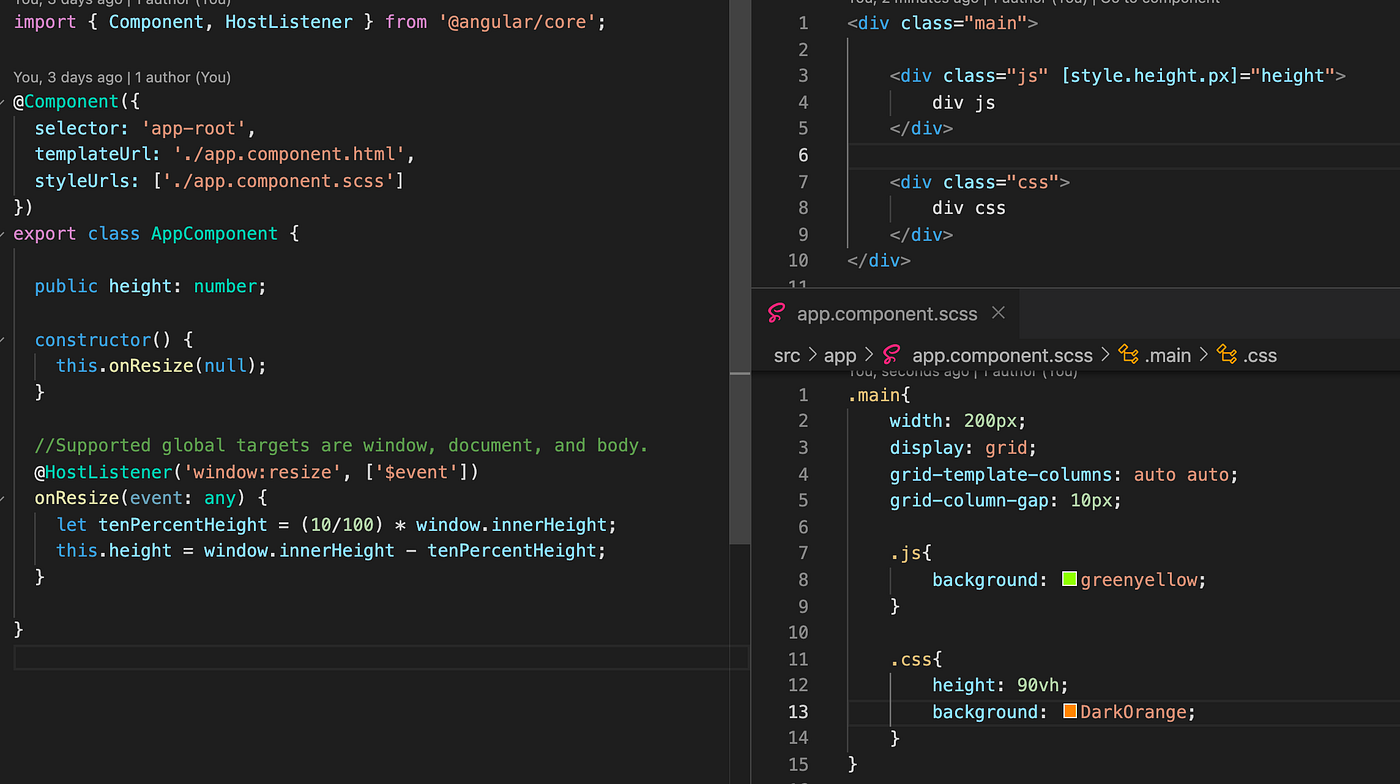
Task: Collapse the @Component decorator fold arrow
Action: point(3,101)
